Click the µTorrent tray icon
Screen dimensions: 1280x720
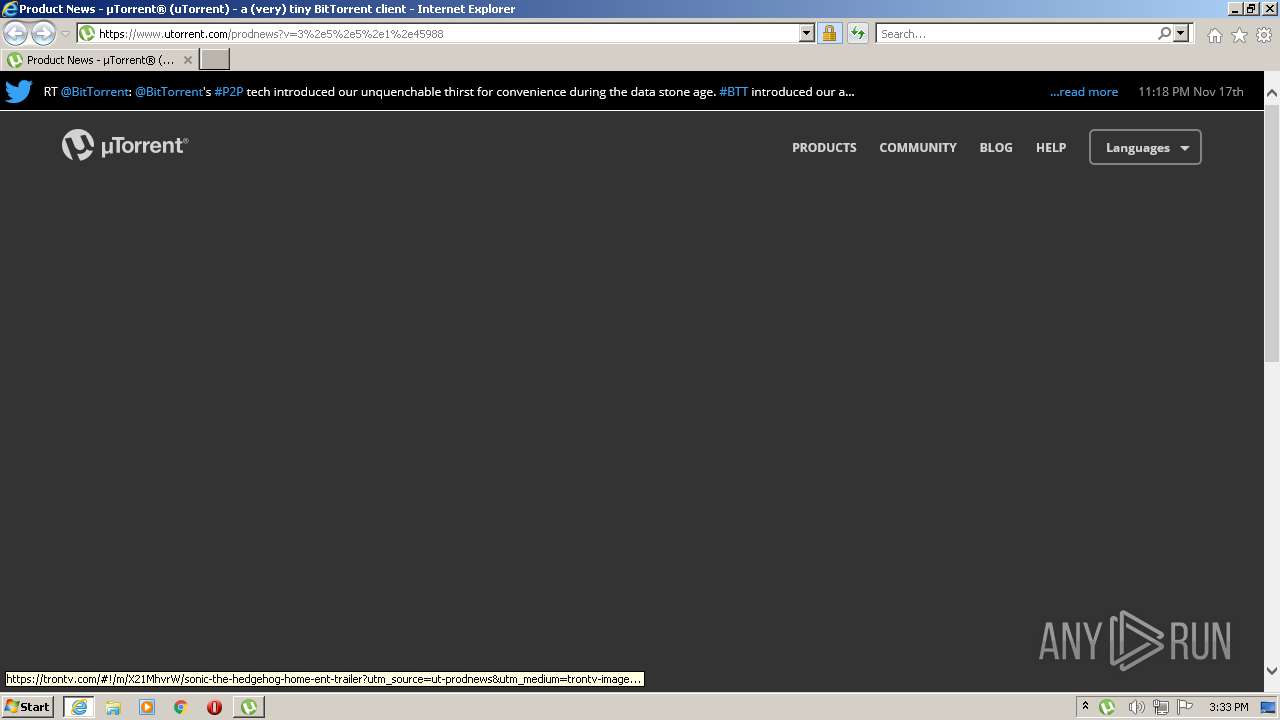pos(1107,707)
